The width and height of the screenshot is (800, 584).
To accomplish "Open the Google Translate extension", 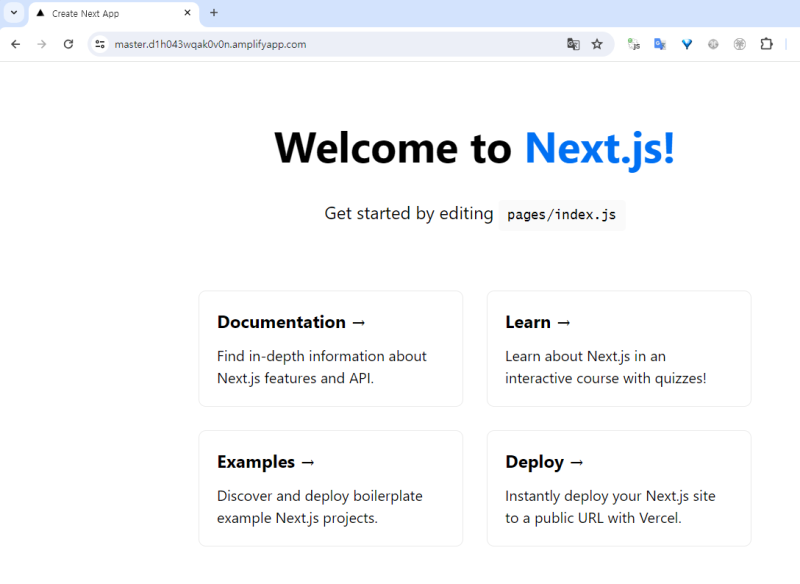I will [660, 44].
